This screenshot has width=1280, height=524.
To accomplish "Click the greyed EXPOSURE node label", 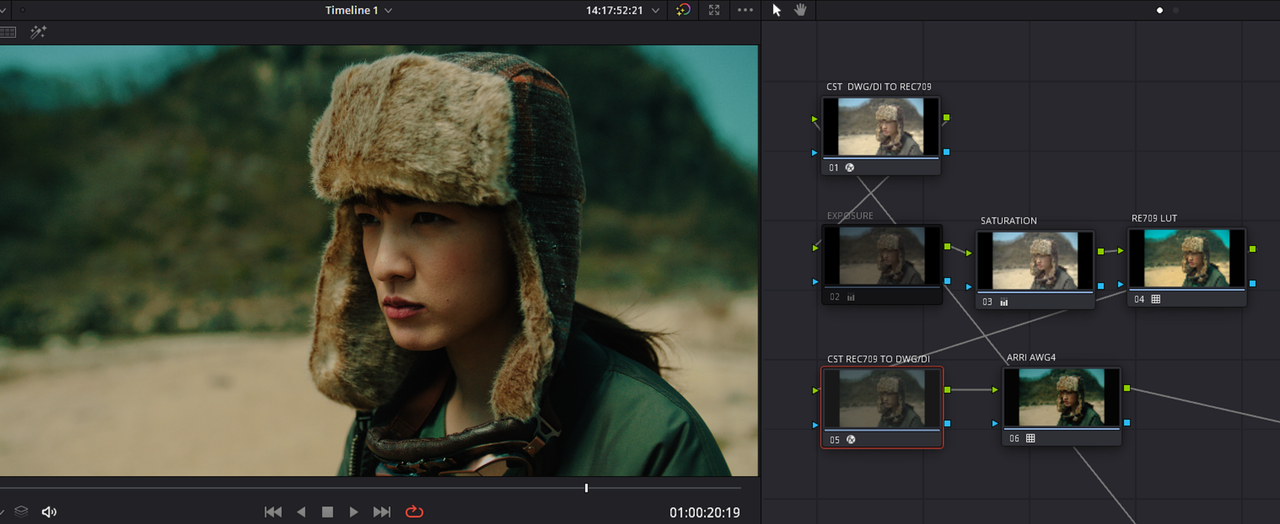I will (x=850, y=215).
